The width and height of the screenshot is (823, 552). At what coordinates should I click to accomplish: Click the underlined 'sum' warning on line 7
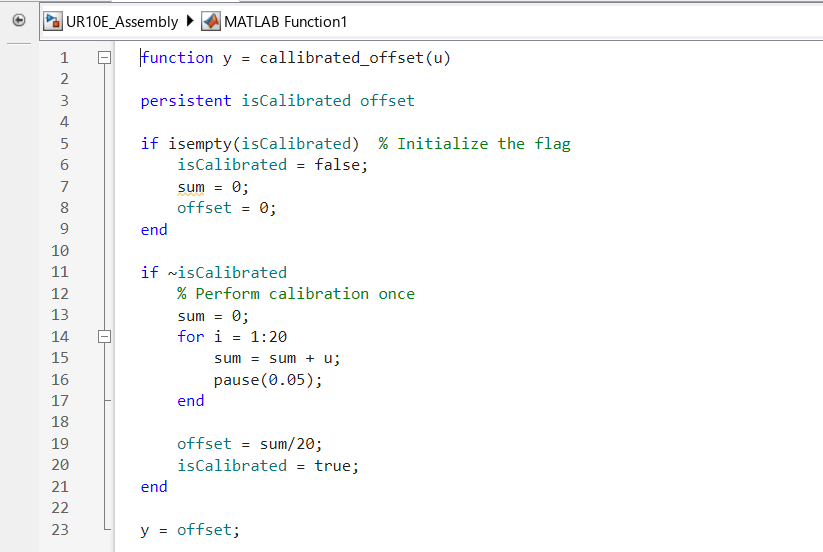pyautogui.click(x=191, y=187)
